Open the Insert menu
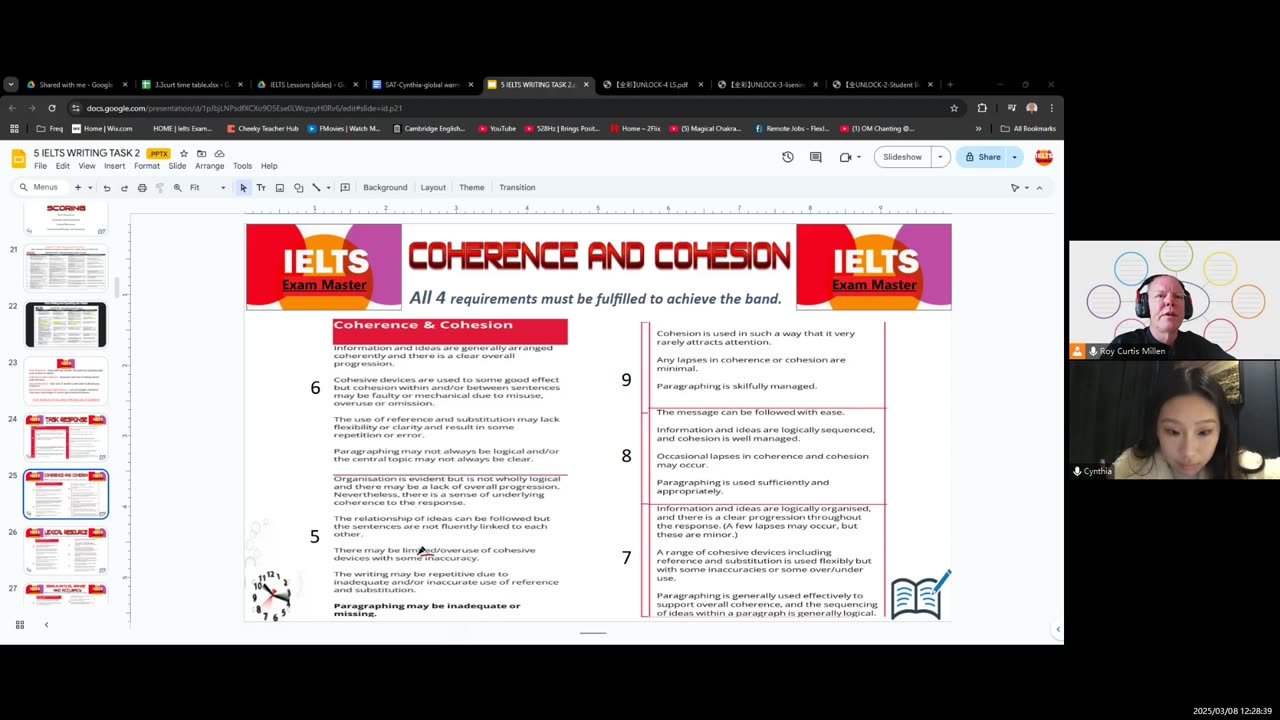This screenshot has width=1280, height=720. (114, 166)
